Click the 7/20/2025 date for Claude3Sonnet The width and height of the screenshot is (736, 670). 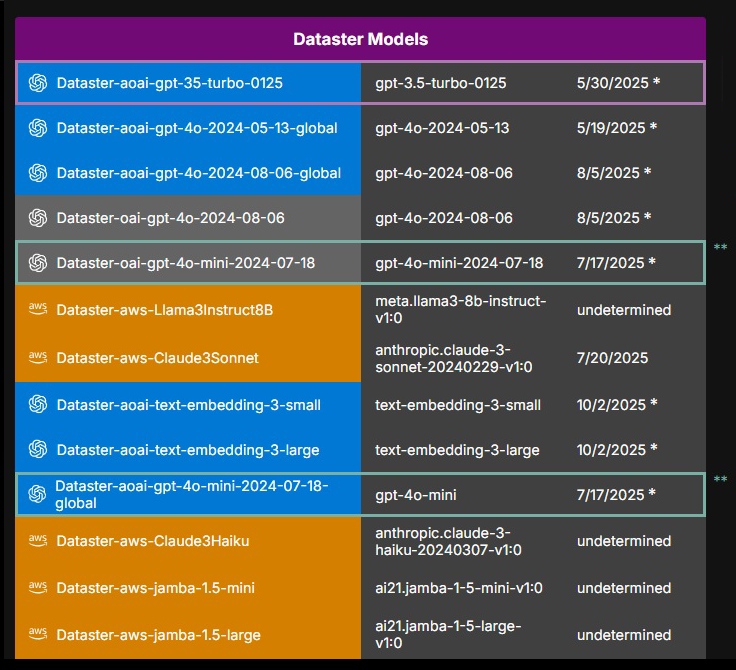[x=612, y=358]
